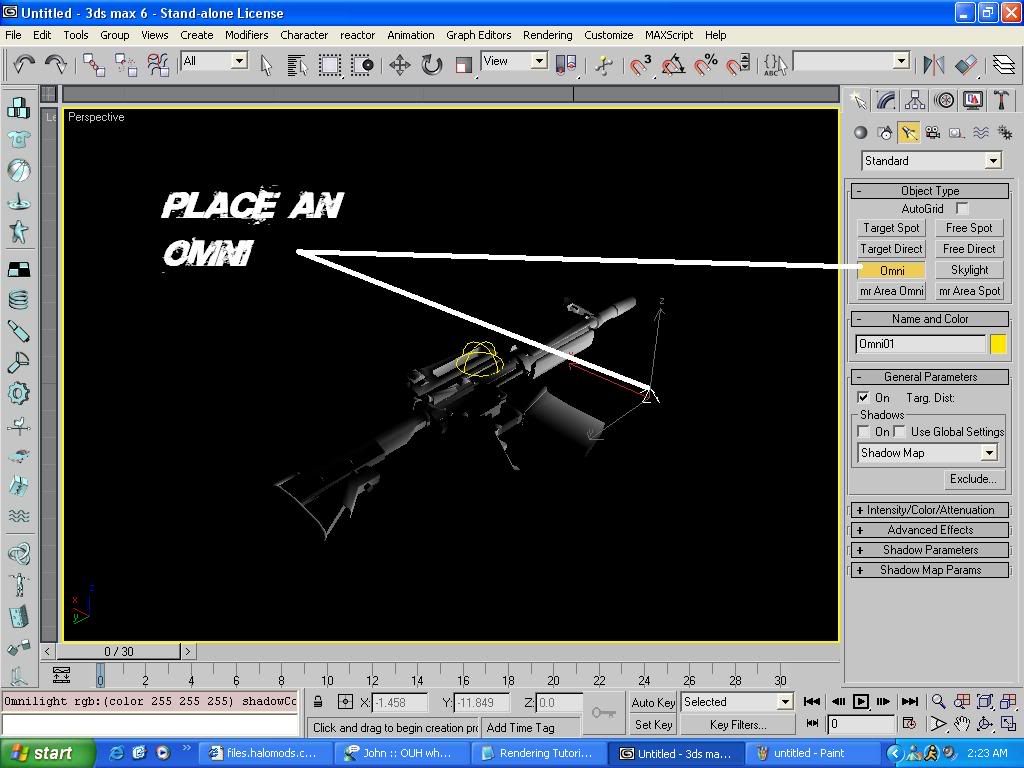Open the MAXScript menu
Viewport: 1024px width, 768px height.
click(669, 35)
